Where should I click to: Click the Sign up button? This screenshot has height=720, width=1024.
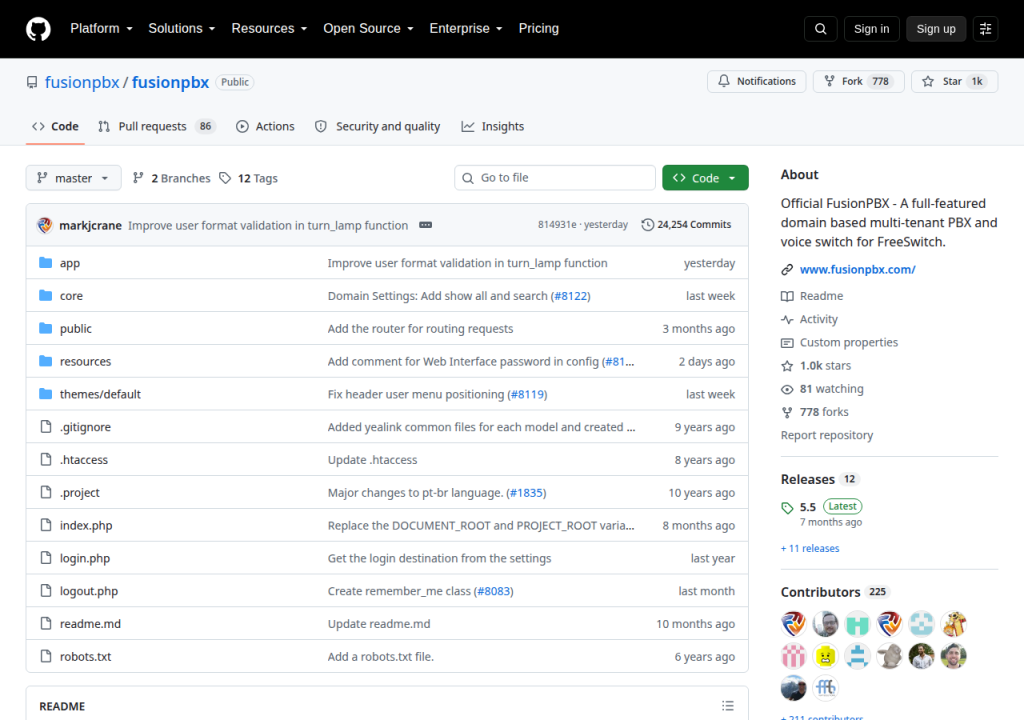click(x=936, y=29)
